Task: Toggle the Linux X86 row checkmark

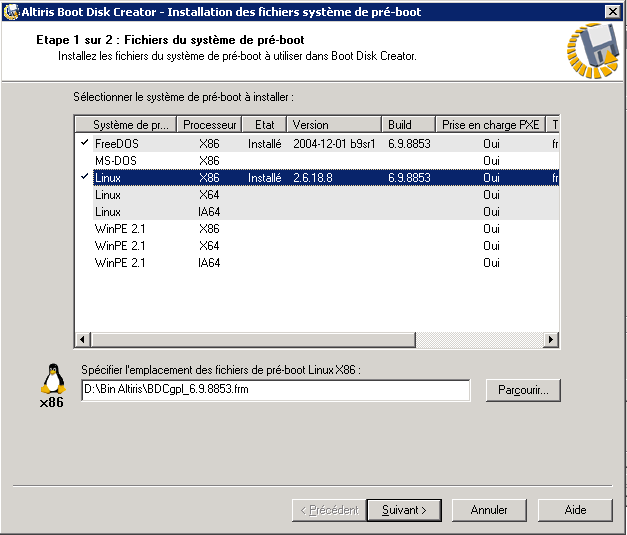Action: tap(84, 177)
